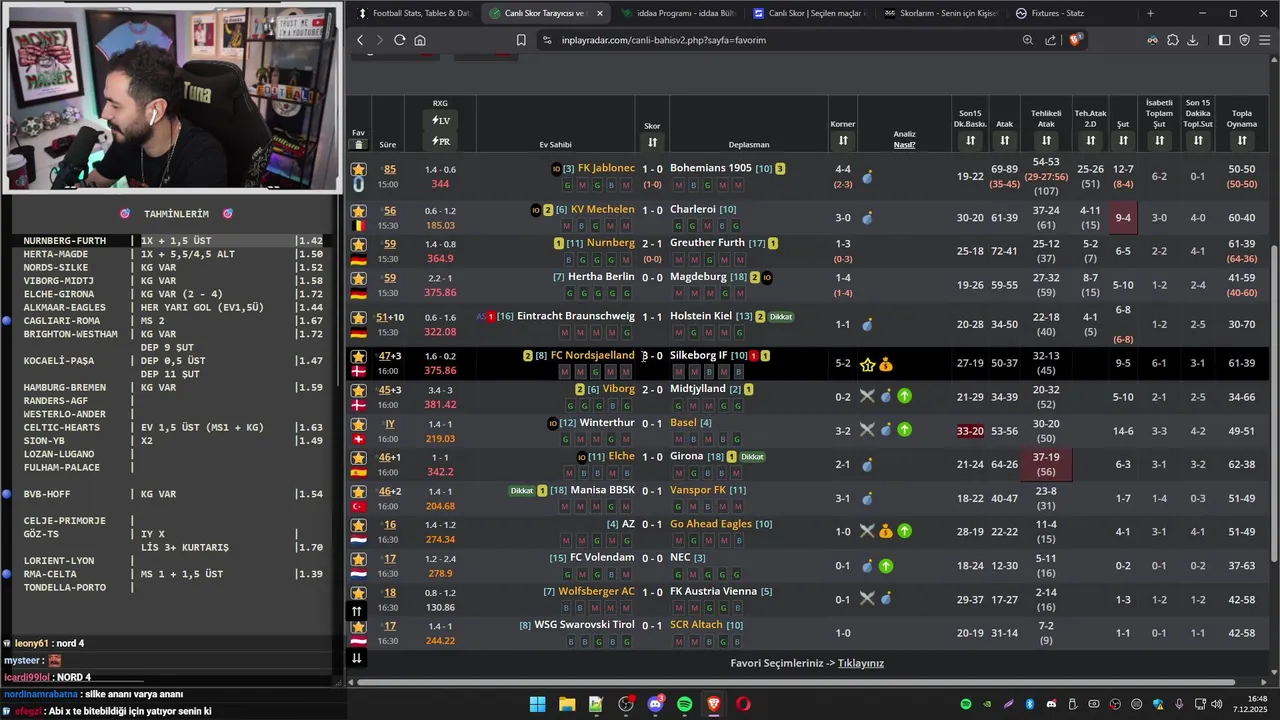Click the bomb icon in FK Jablonec row
Image resolution: width=1280 pixels, height=720 pixels.
pyautogui.click(x=867, y=177)
